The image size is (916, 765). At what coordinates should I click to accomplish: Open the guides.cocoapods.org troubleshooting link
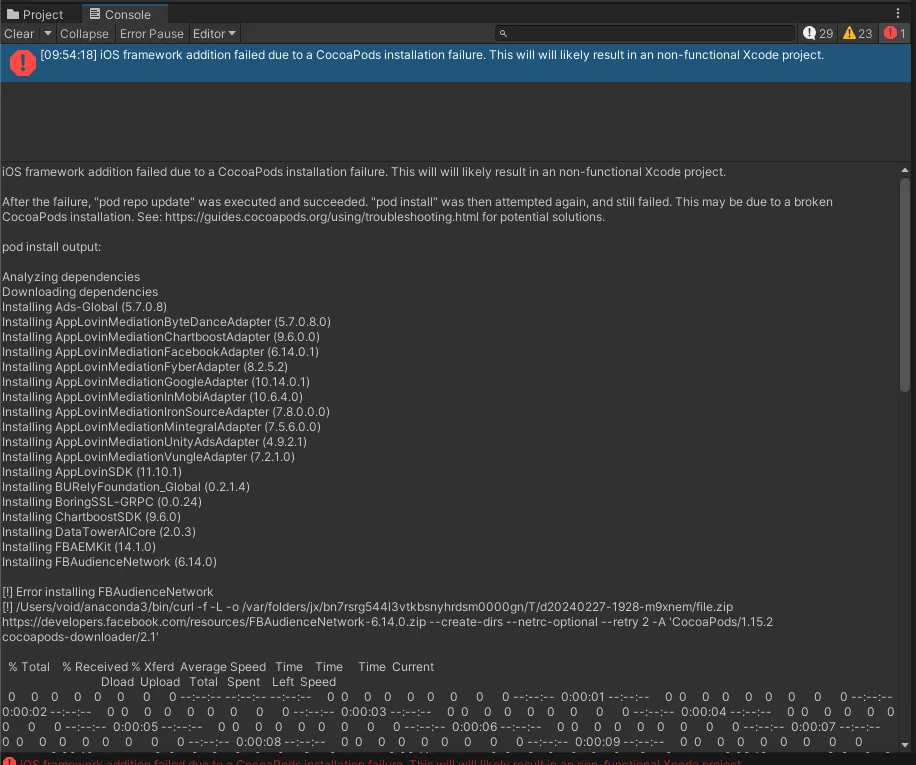321,217
